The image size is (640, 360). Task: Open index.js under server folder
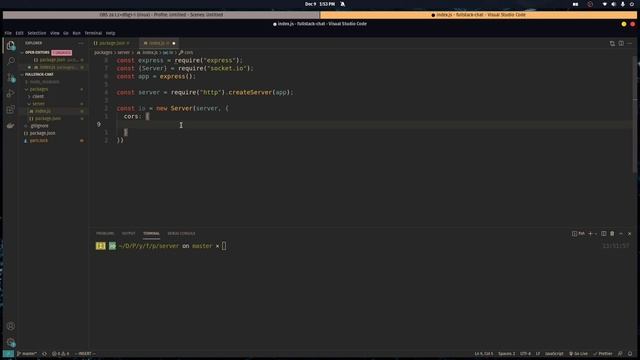tap(43, 111)
